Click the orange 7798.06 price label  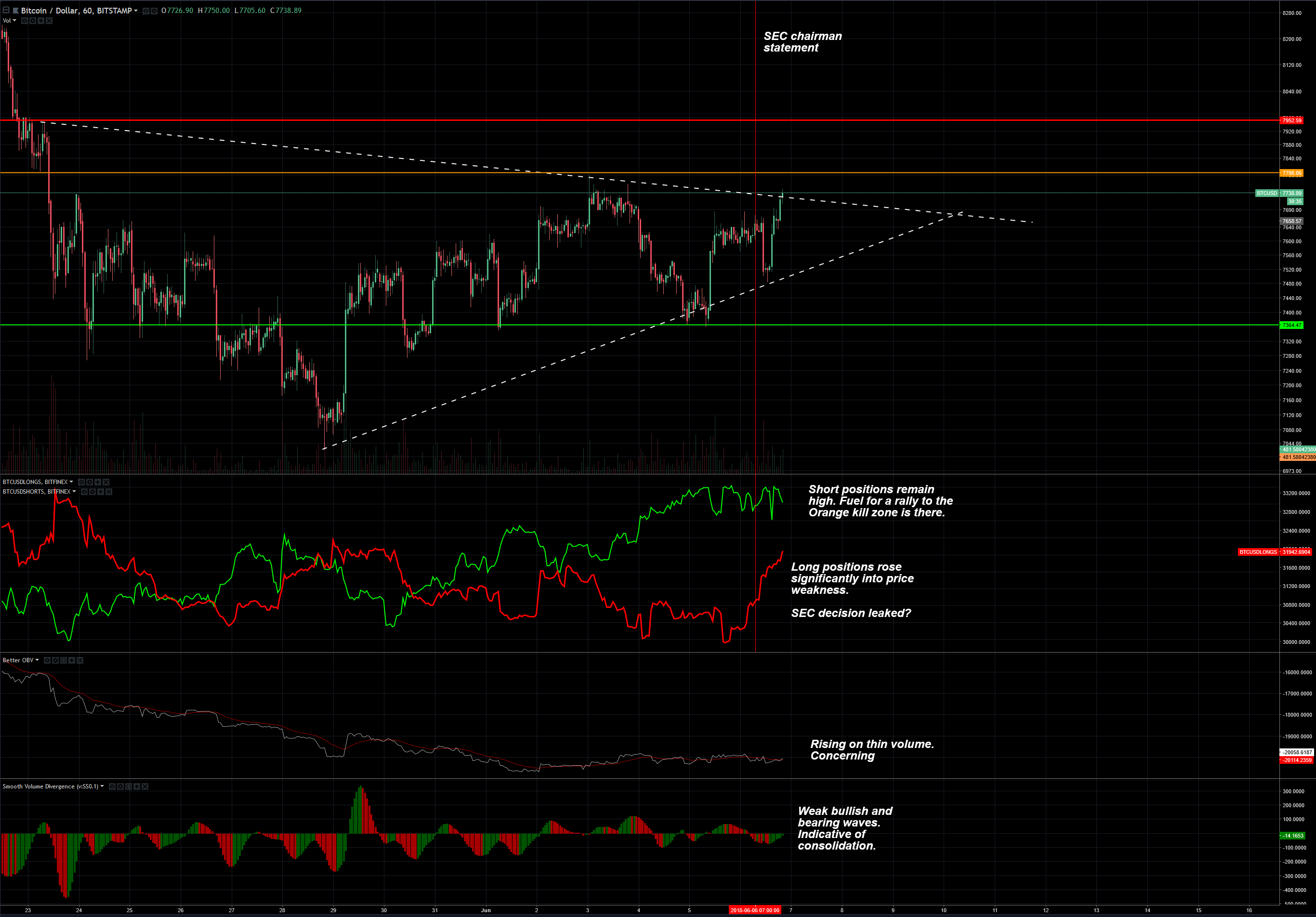click(1291, 173)
